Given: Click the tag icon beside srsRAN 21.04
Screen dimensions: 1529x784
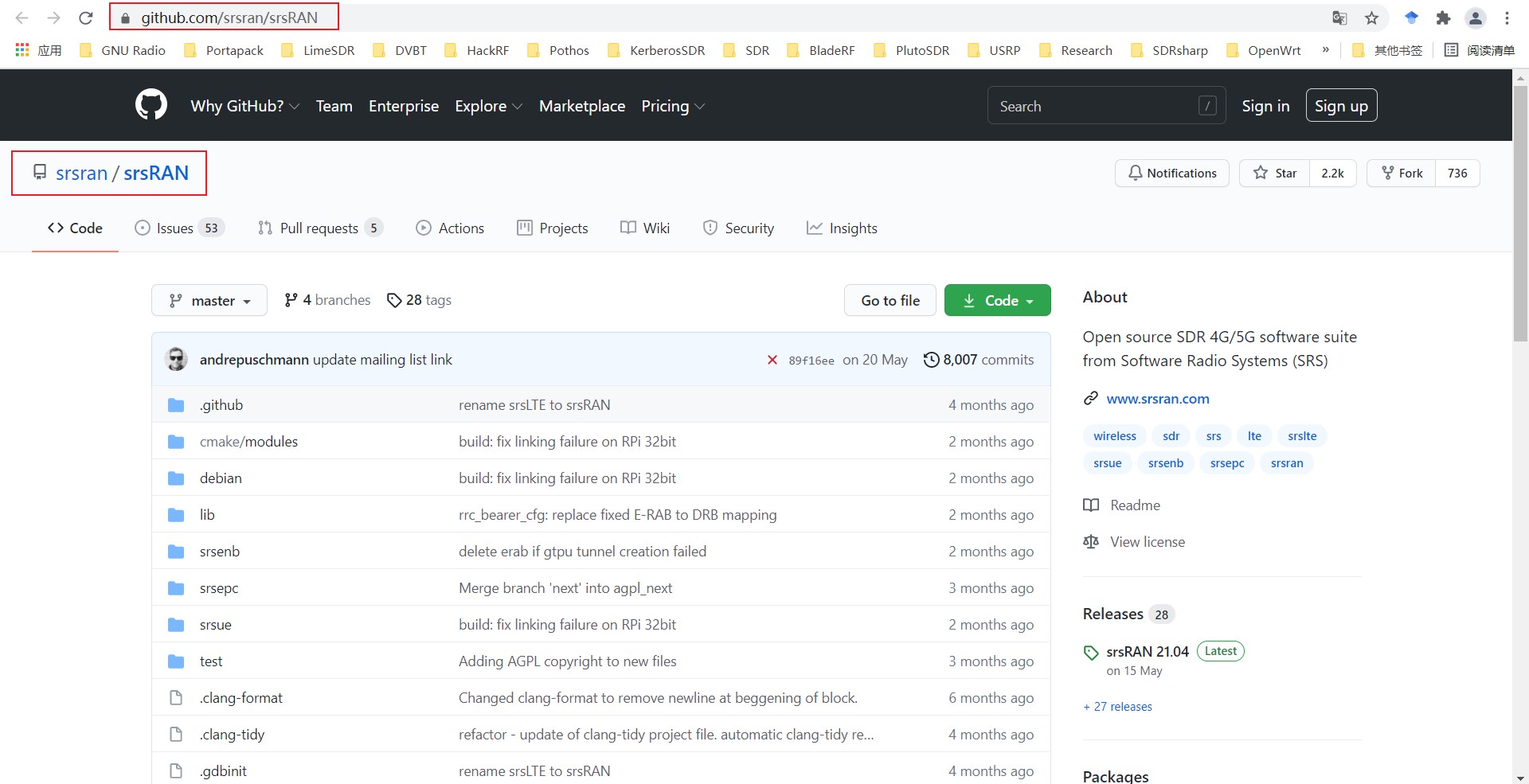Looking at the screenshot, I should (1091, 653).
